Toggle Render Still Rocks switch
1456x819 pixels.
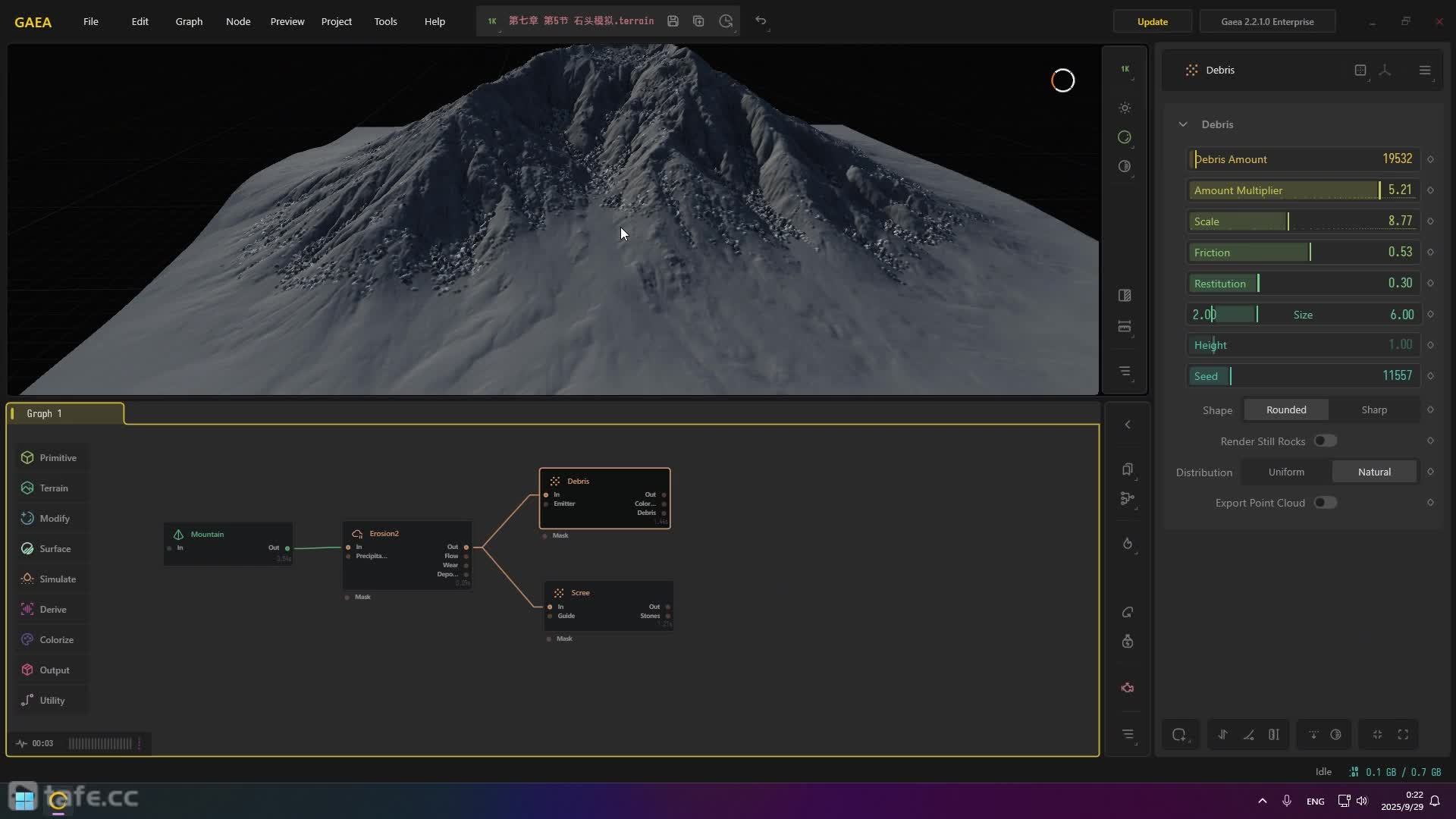pos(1325,441)
